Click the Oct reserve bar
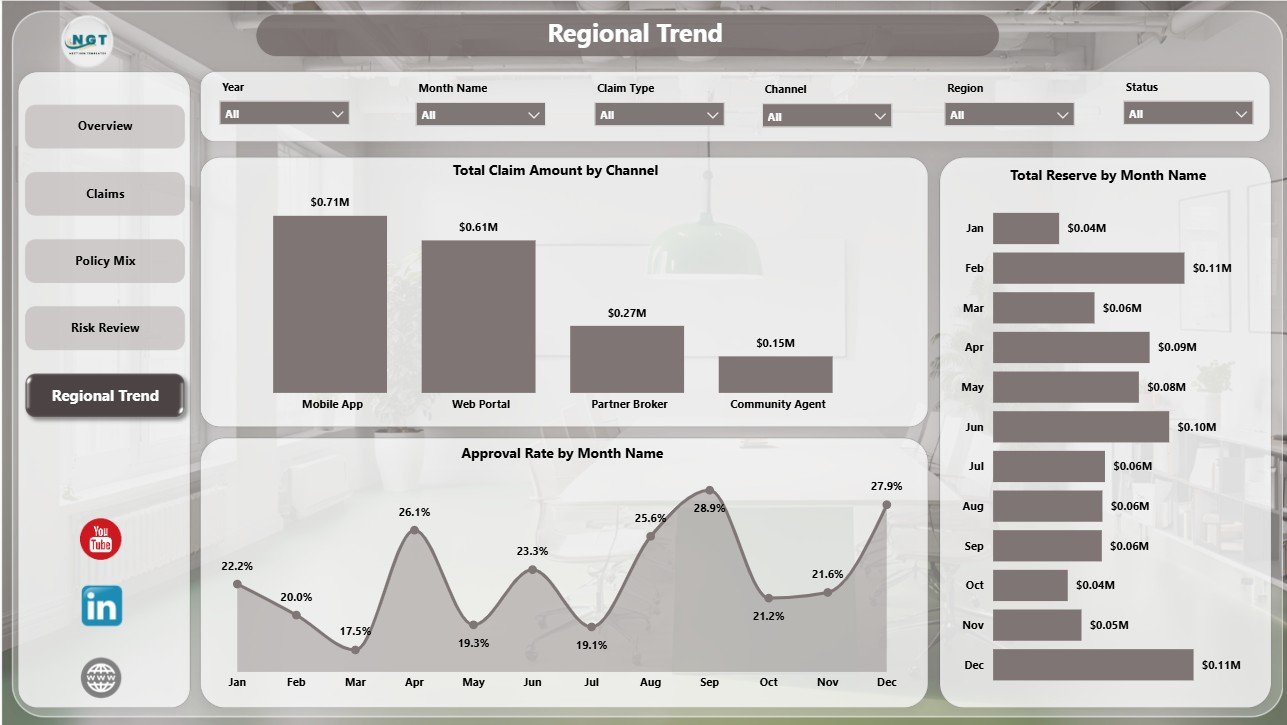Viewport: 1287px width, 725px height. click(x=1030, y=585)
